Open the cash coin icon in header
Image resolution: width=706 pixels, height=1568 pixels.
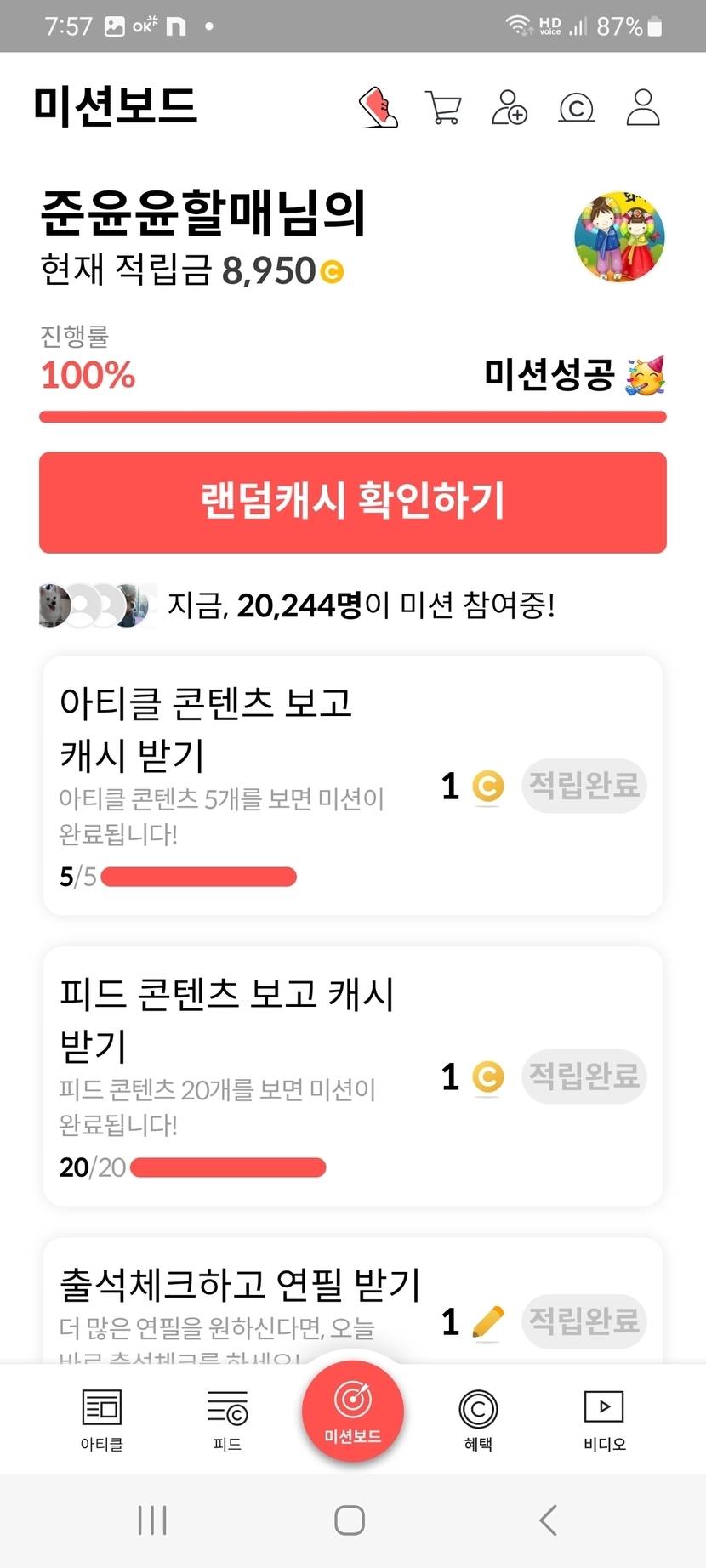point(576,108)
